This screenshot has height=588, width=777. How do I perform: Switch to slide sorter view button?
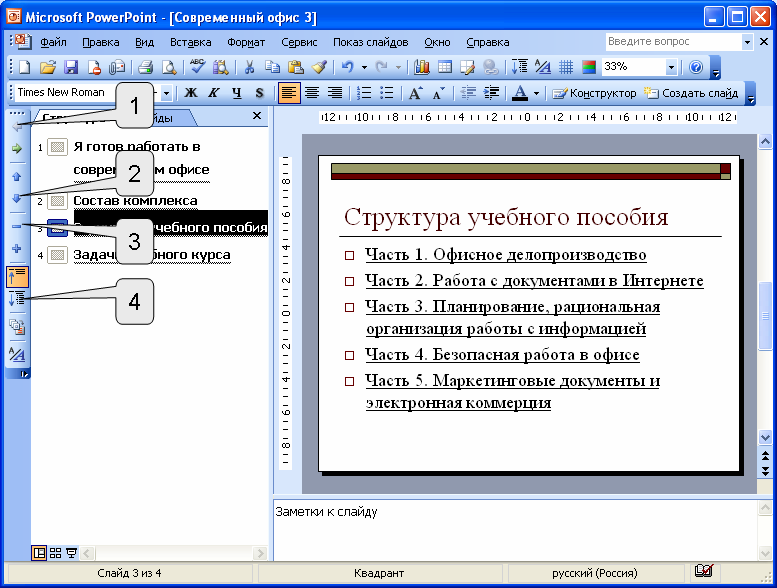[56, 553]
